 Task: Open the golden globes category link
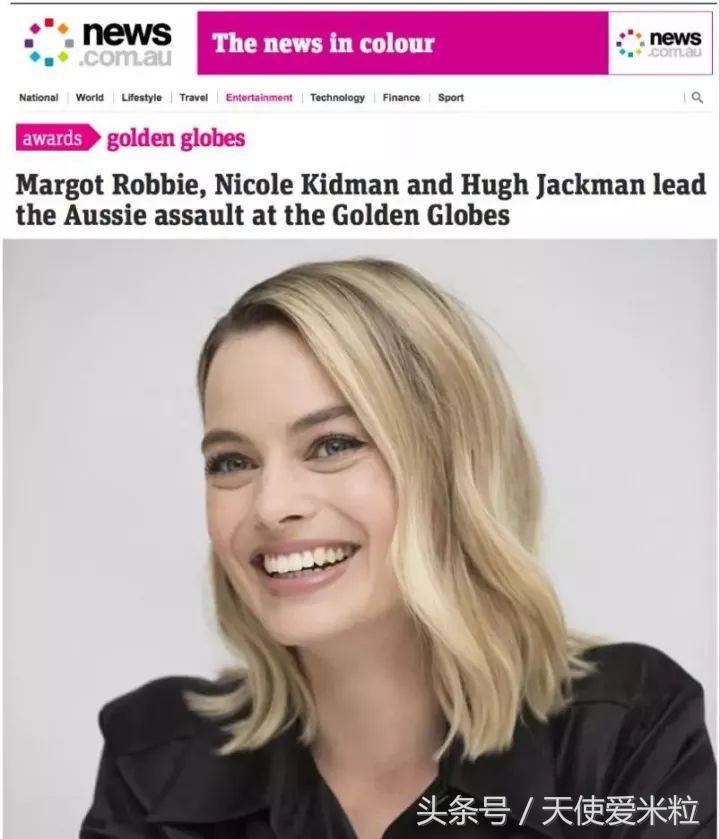tap(176, 139)
